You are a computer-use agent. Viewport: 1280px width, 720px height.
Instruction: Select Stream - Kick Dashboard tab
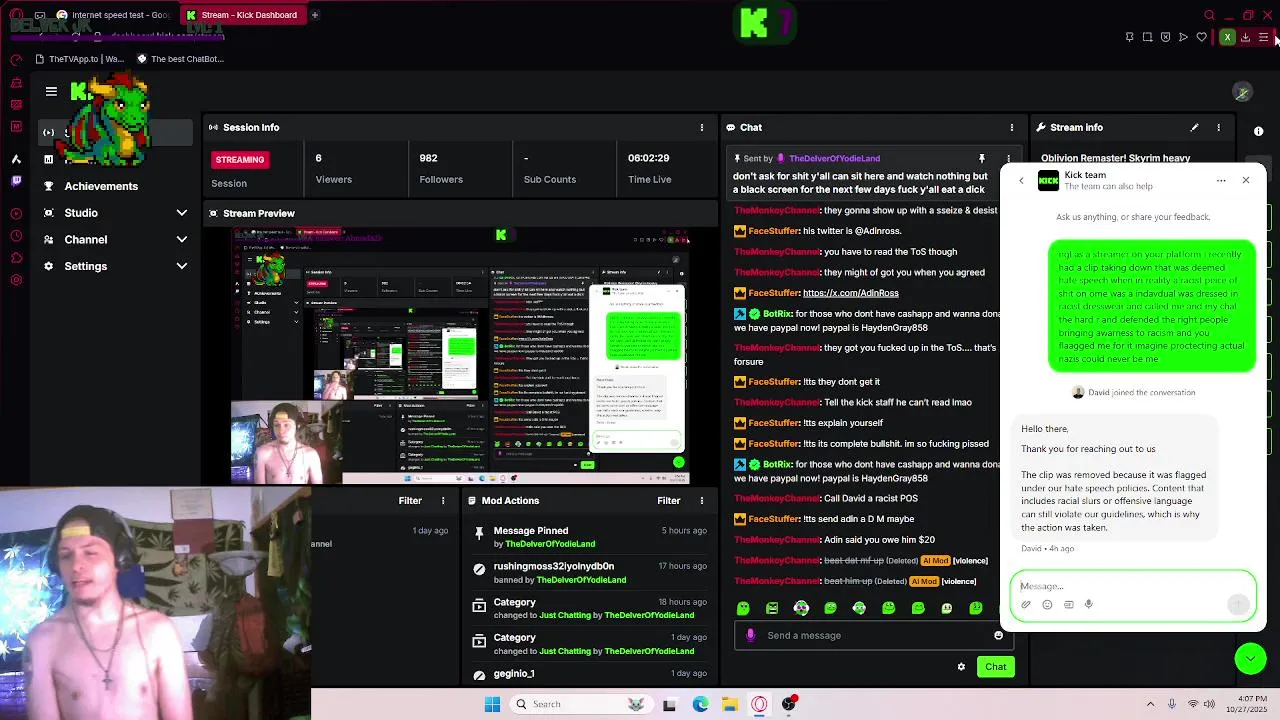(243, 15)
